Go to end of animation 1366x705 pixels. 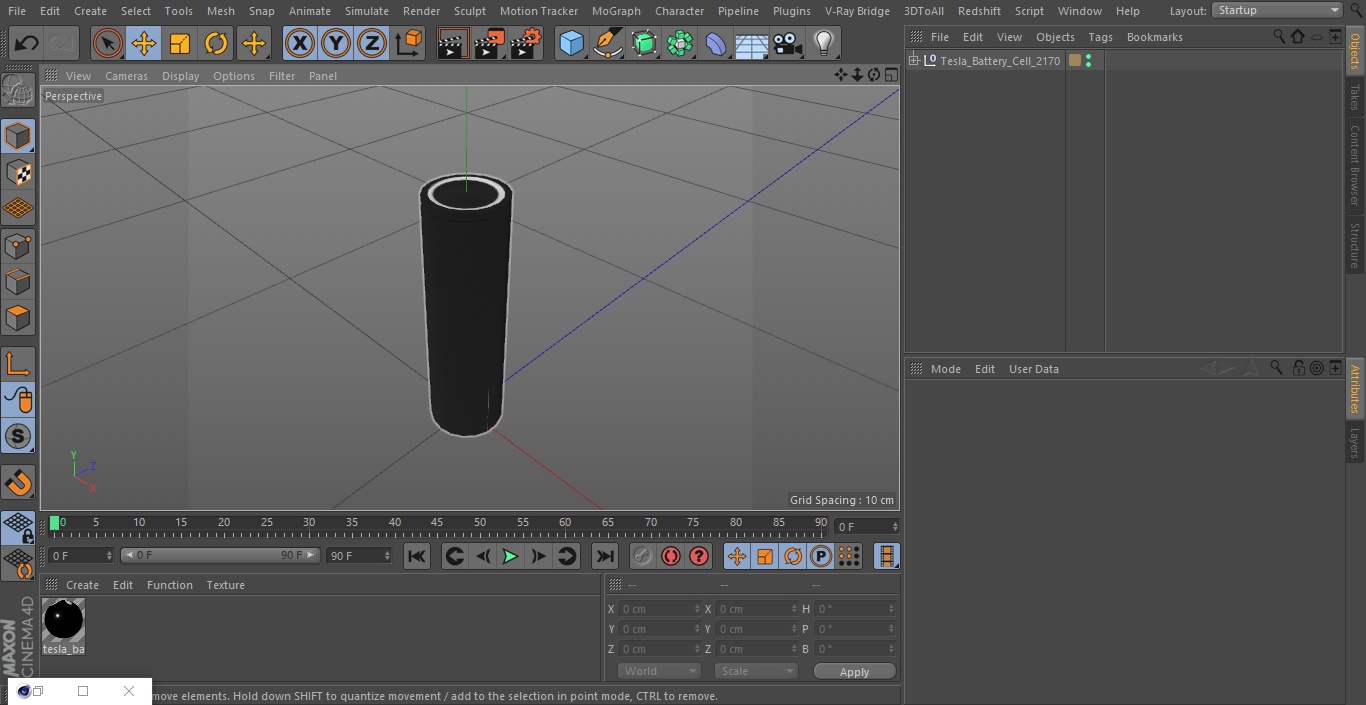[x=605, y=556]
